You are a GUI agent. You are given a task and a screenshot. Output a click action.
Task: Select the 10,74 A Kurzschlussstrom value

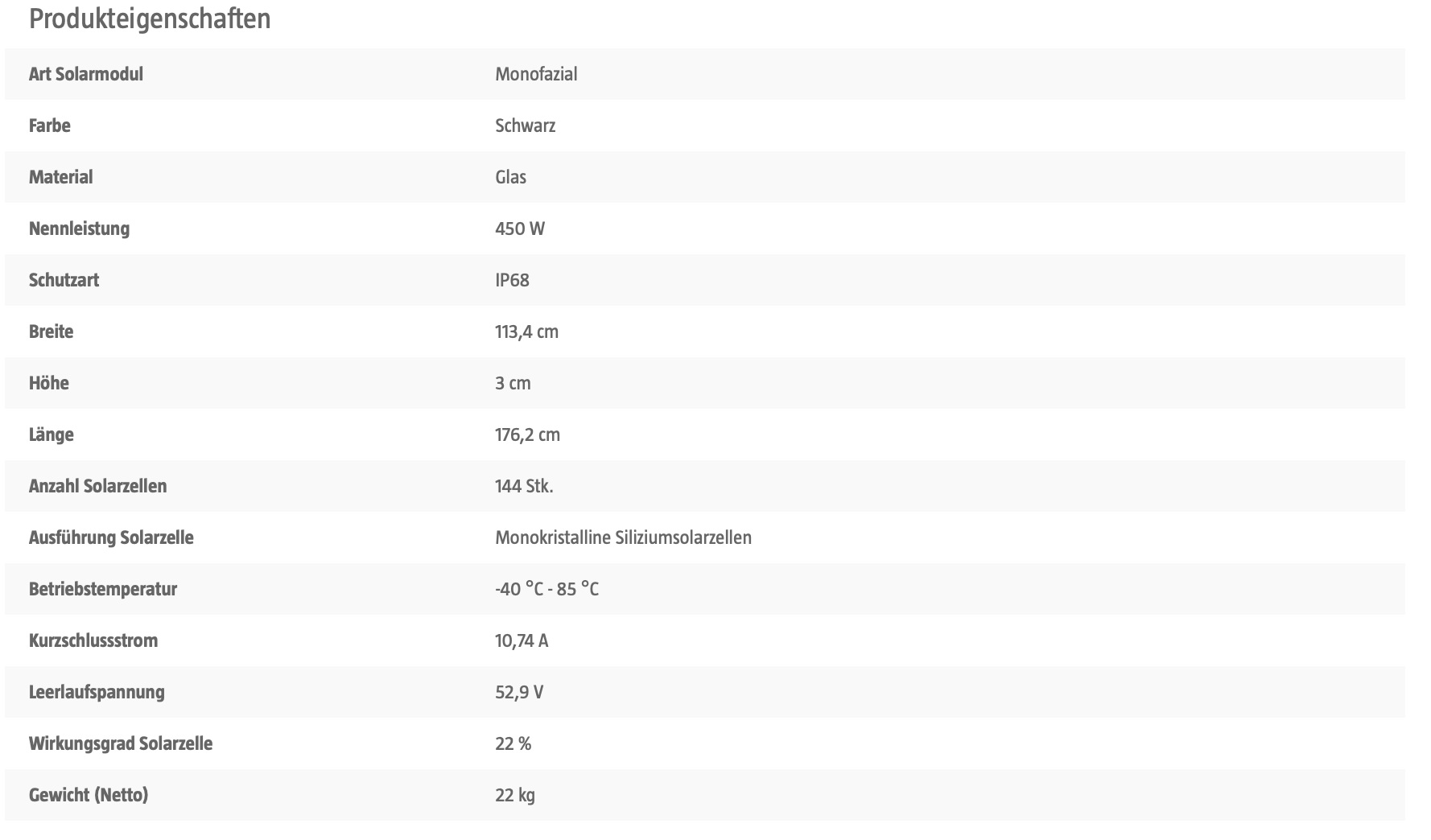coord(522,640)
